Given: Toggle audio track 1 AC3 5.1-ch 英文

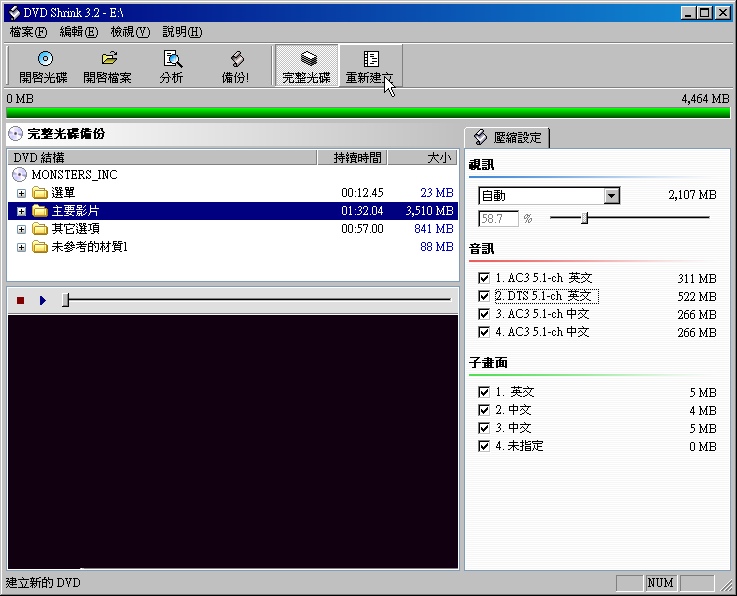Looking at the screenshot, I should click(x=484, y=278).
